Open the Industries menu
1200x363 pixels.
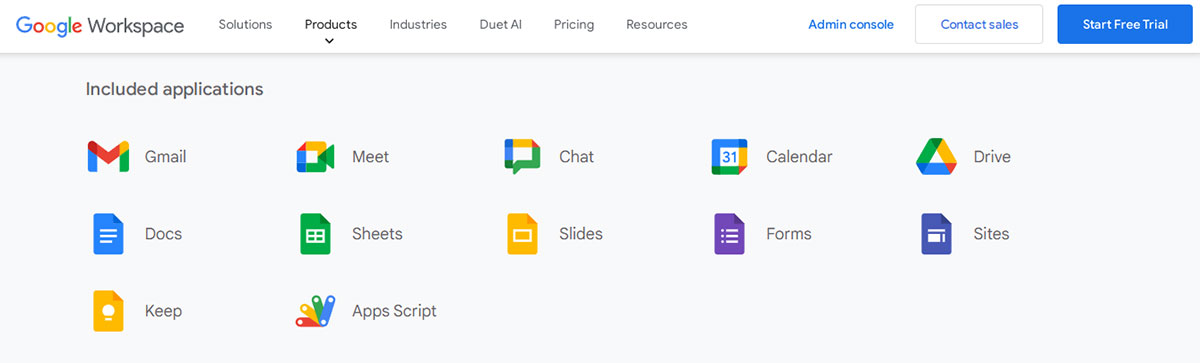point(418,25)
